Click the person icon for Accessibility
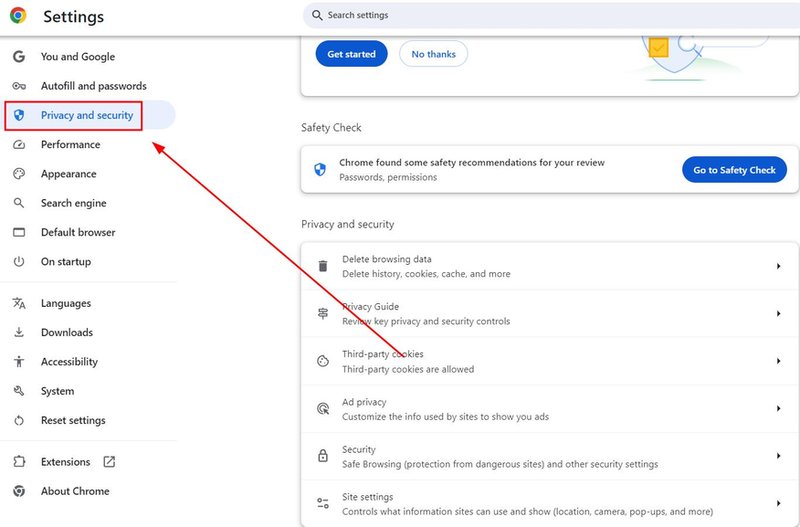This screenshot has height=527, width=800. 19,362
